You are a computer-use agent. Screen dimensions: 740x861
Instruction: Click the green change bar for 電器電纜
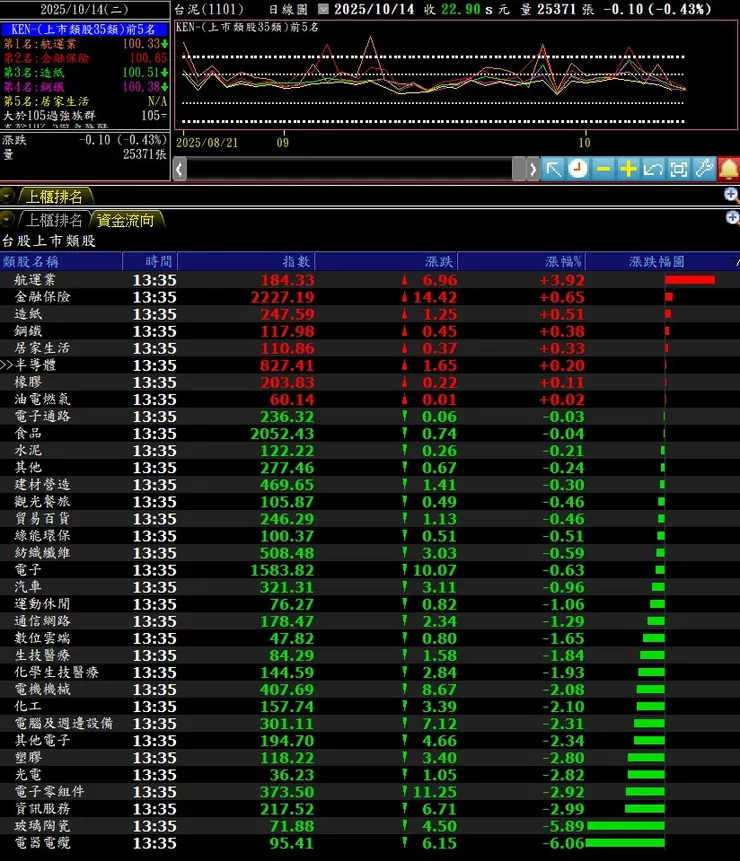[x=625, y=843]
